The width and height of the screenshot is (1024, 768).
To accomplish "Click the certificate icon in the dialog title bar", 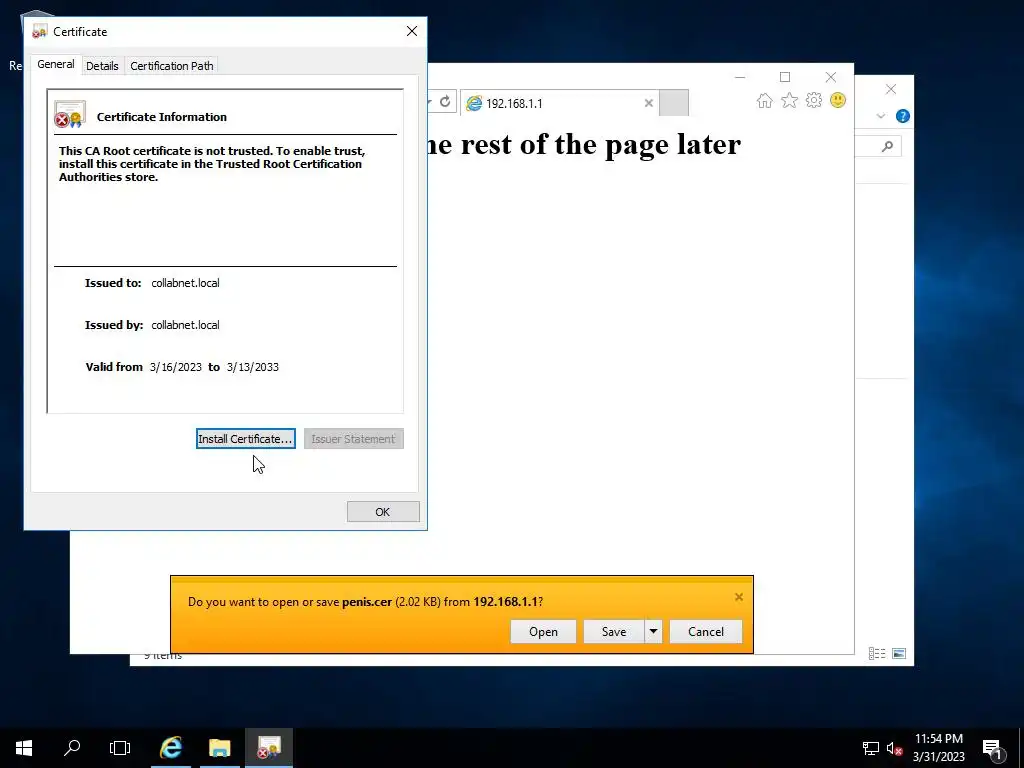I will click(40, 31).
